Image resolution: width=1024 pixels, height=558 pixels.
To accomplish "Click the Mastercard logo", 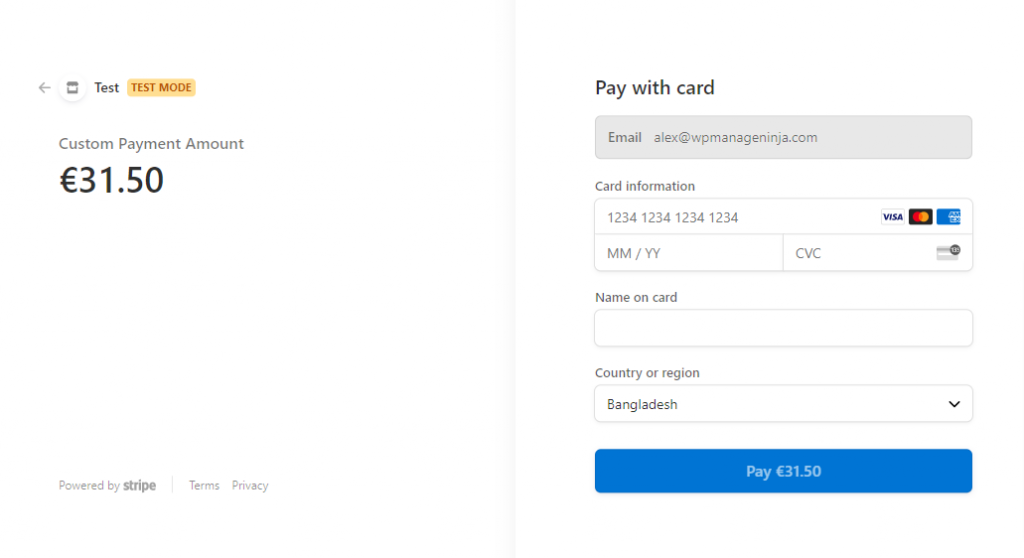I will (920, 217).
